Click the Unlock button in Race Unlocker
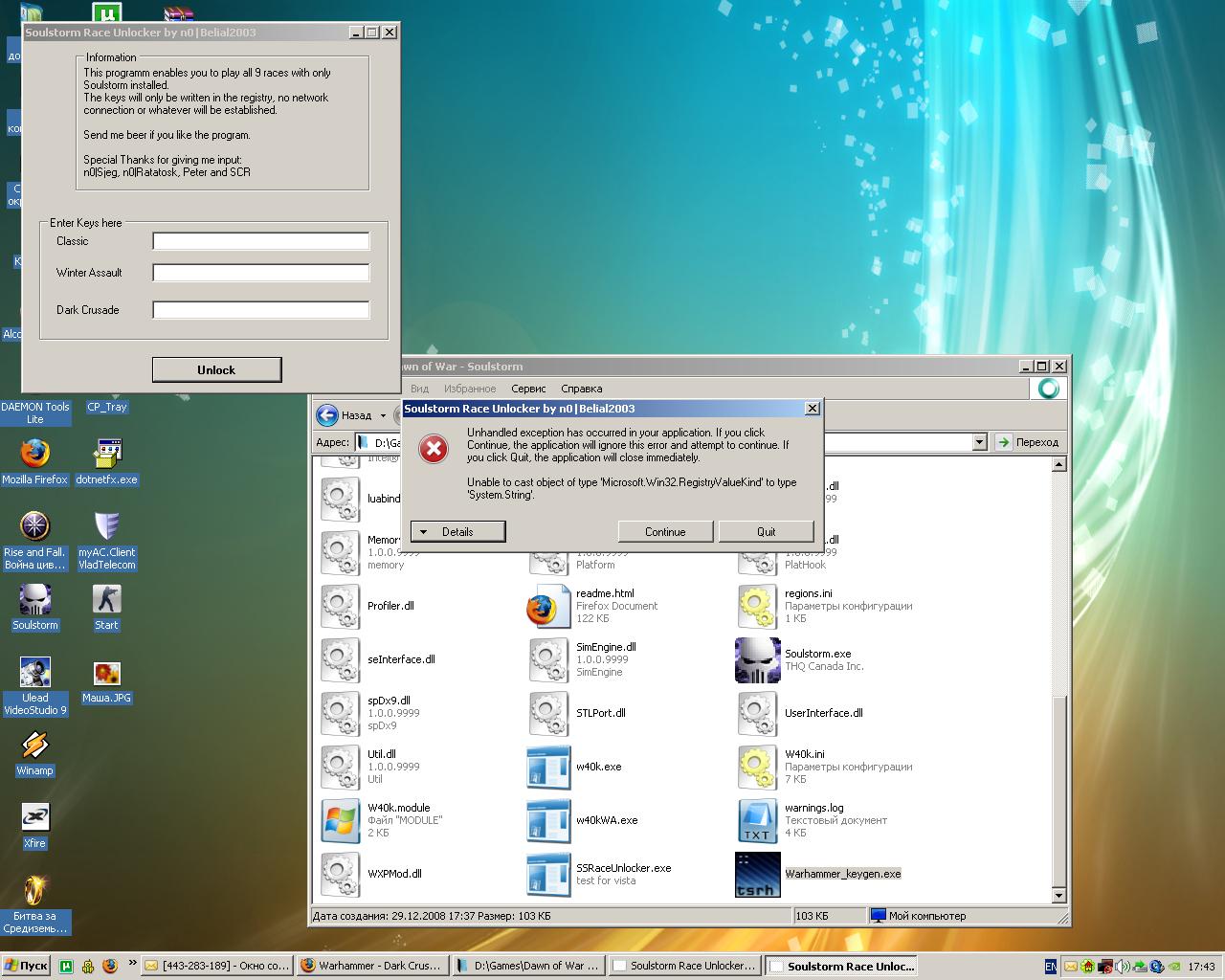The width and height of the screenshot is (1225, 980). click(216, 369)
